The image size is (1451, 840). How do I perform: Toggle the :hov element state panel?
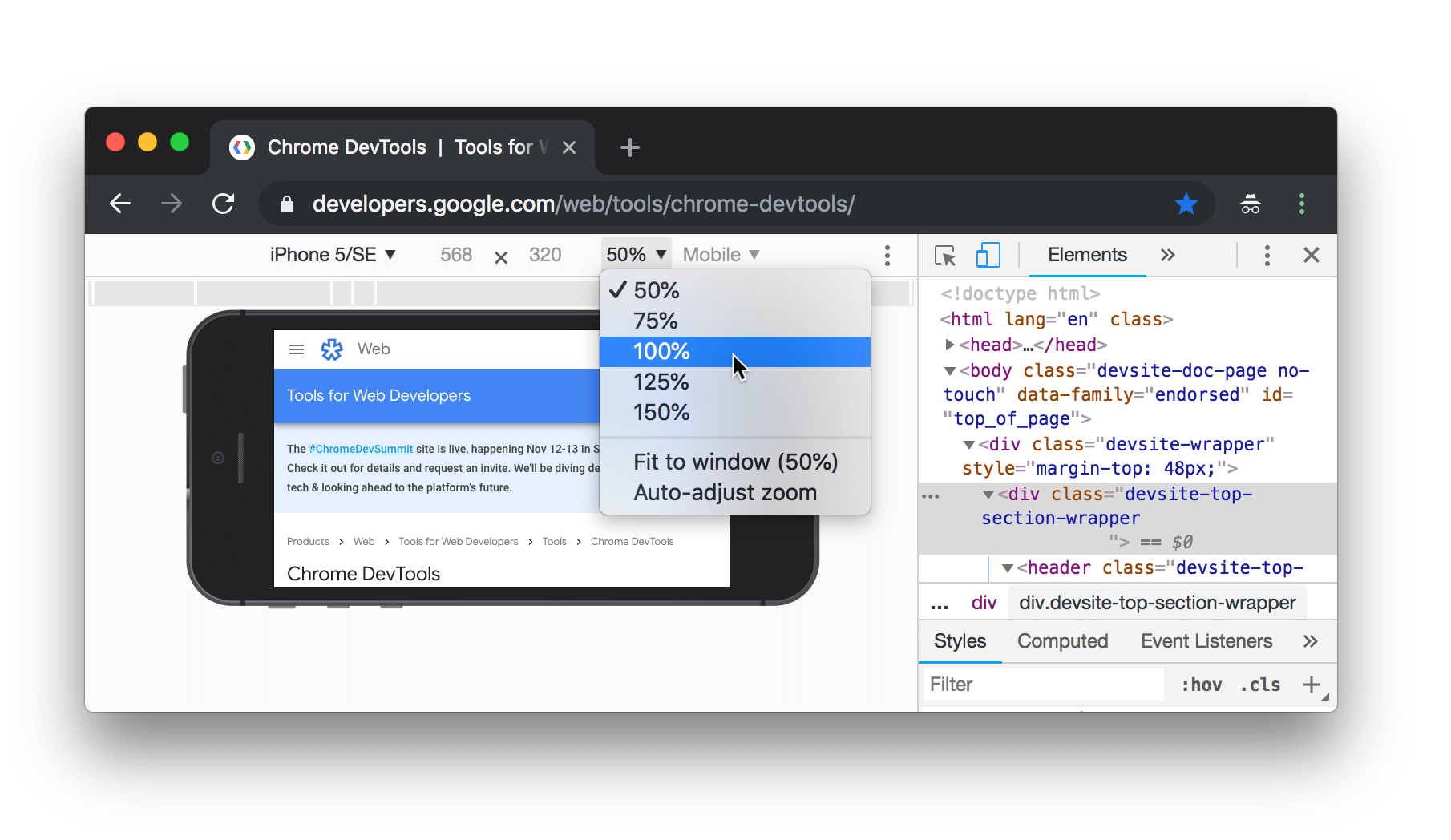(1201, 685)
